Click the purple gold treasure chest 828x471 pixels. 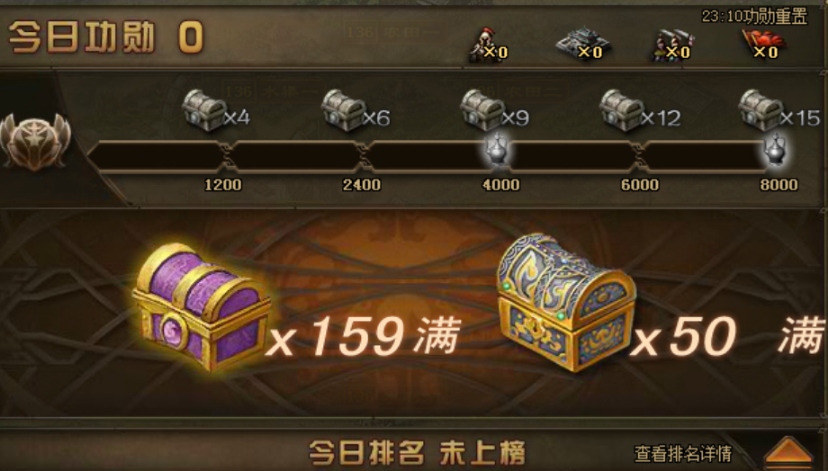click(x=202, y=306)
